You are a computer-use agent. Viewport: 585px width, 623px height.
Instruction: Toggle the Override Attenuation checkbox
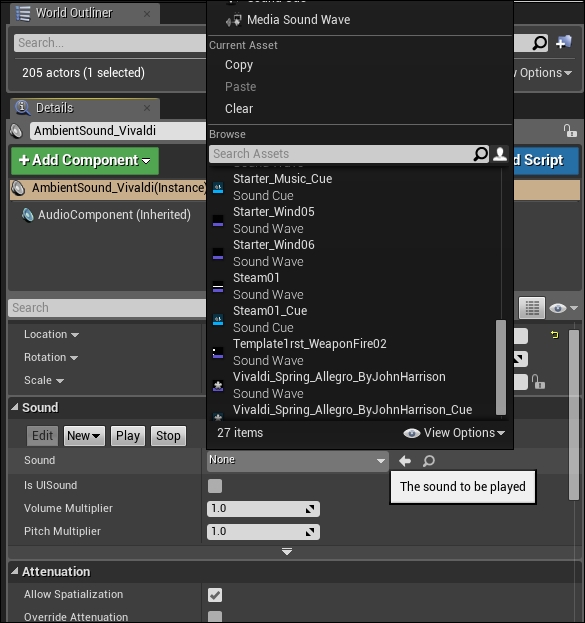(x=215, y=616)
